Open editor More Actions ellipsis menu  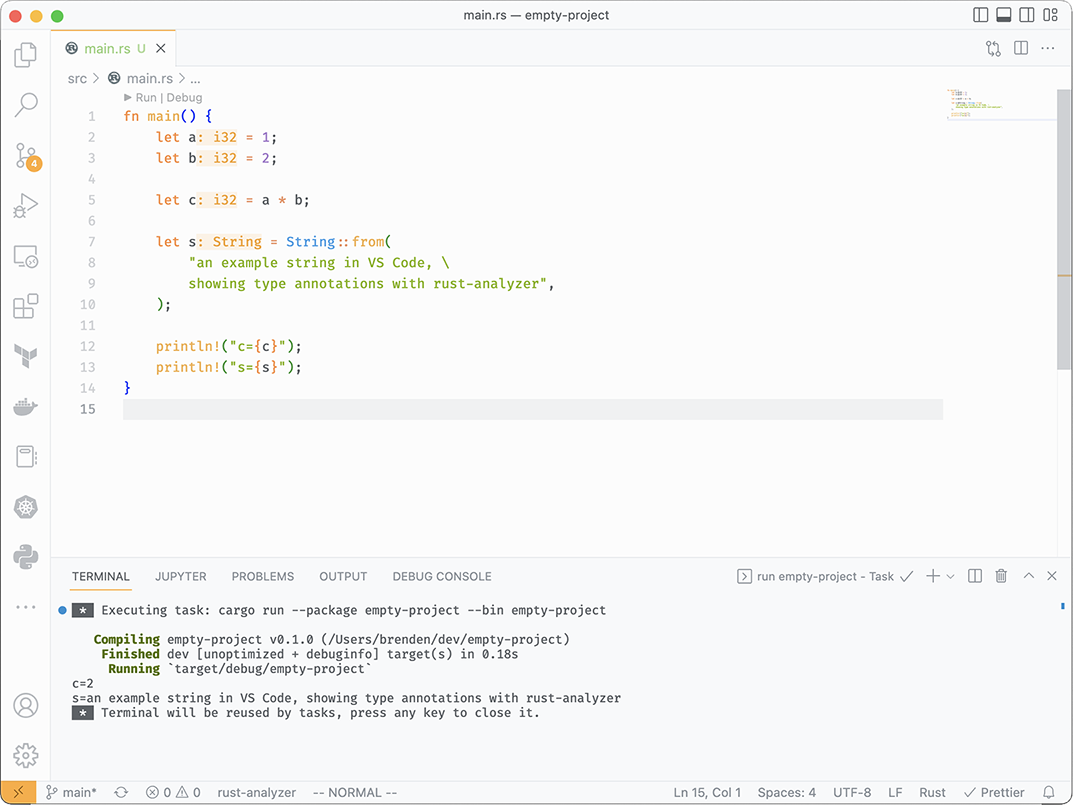(x=1048, y=48)
